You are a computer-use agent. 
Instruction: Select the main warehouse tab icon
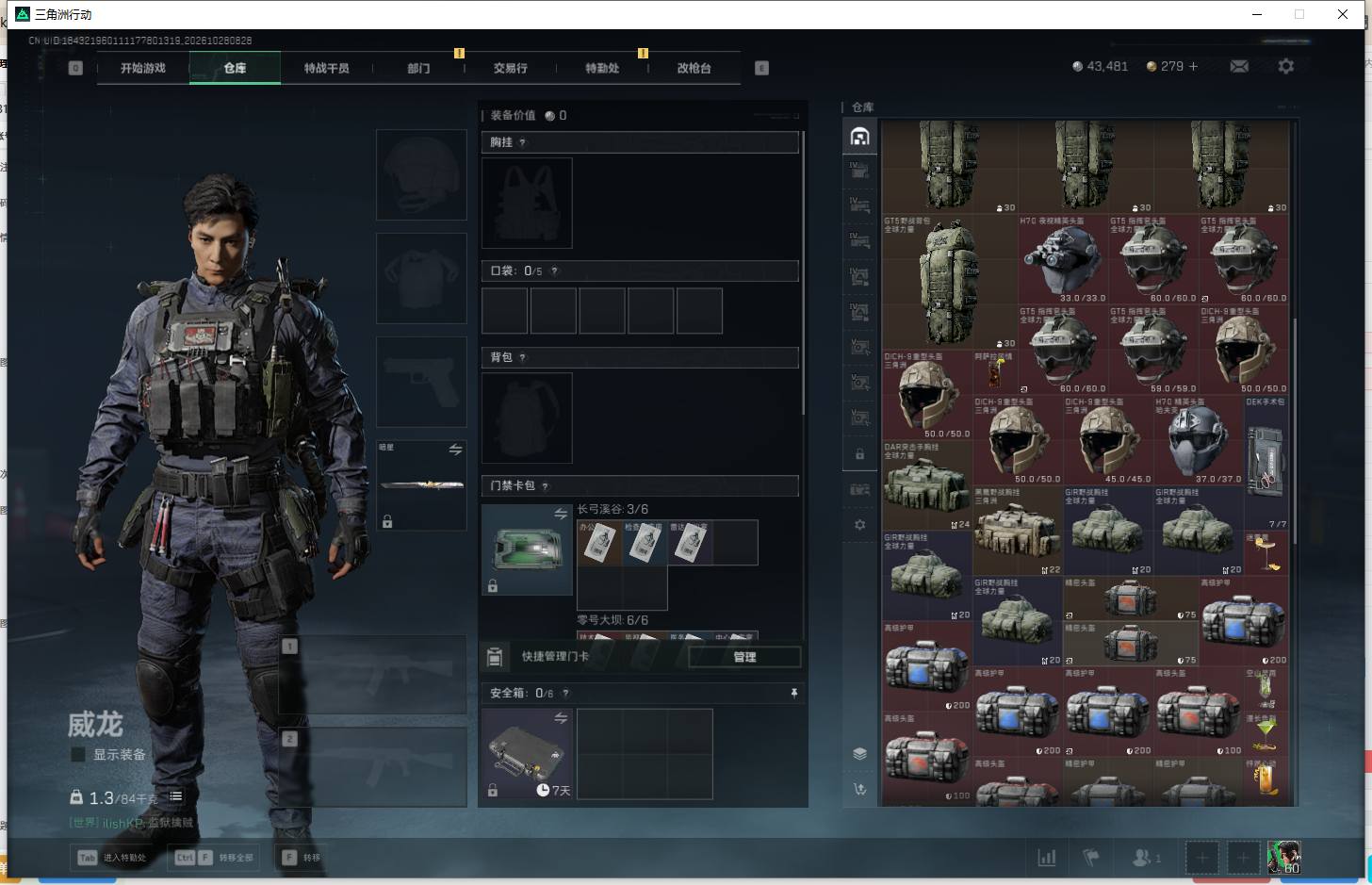point(859,137)
